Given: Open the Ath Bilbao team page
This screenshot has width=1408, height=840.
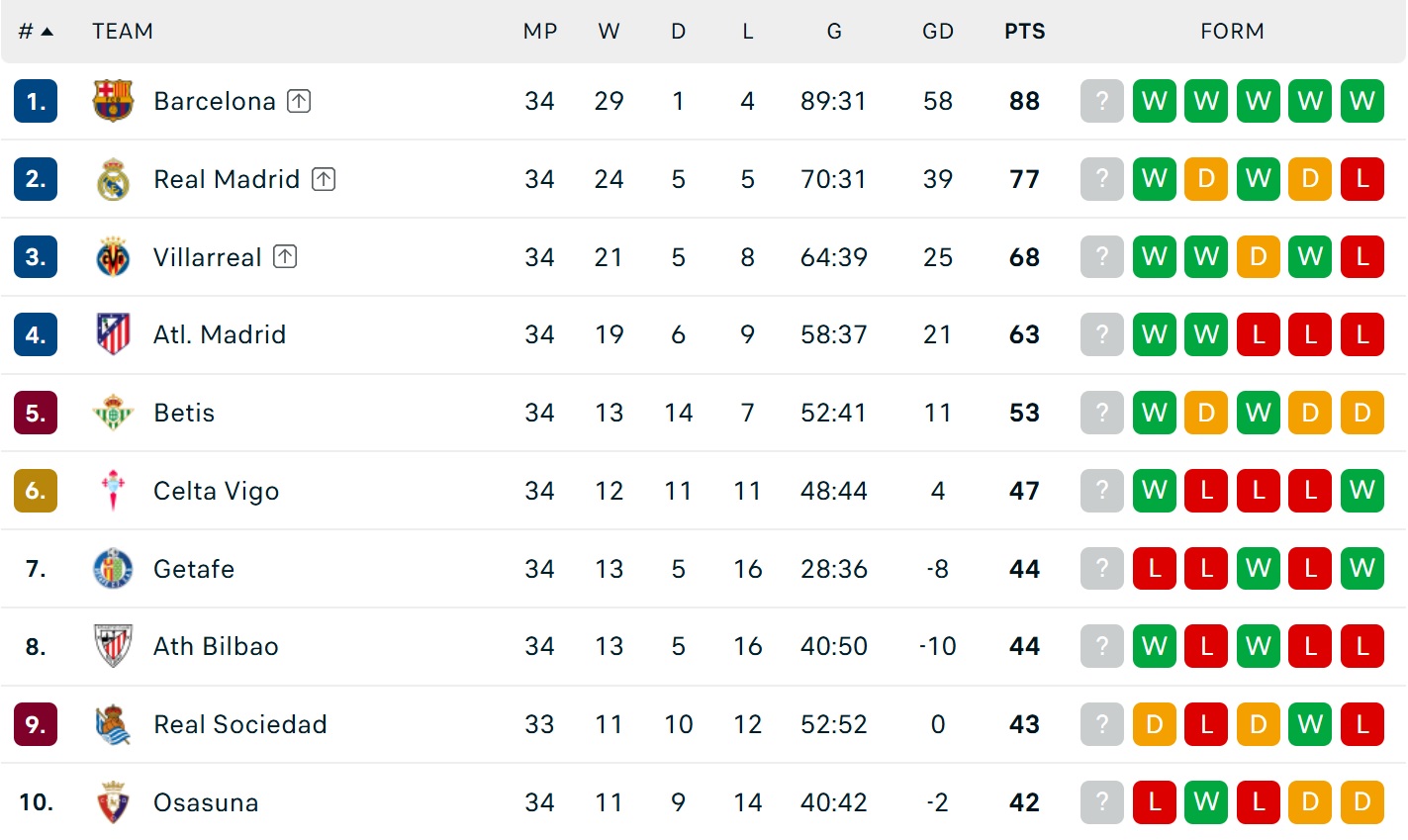Looking at the screenshot, I should coord(216,646).
